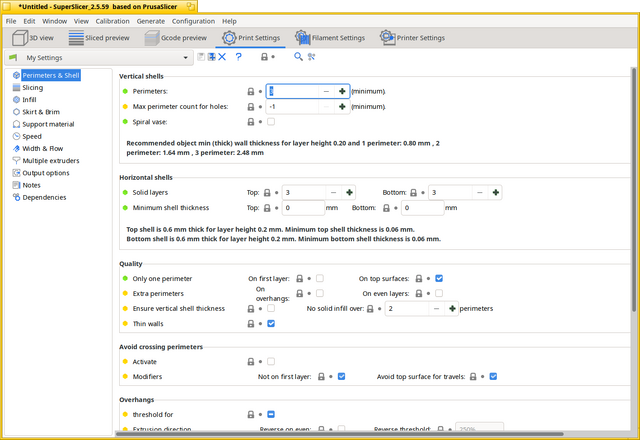Select Multiple extruders page
The width and height of the screenshot is (640, 440).
[x=51, y=161]
